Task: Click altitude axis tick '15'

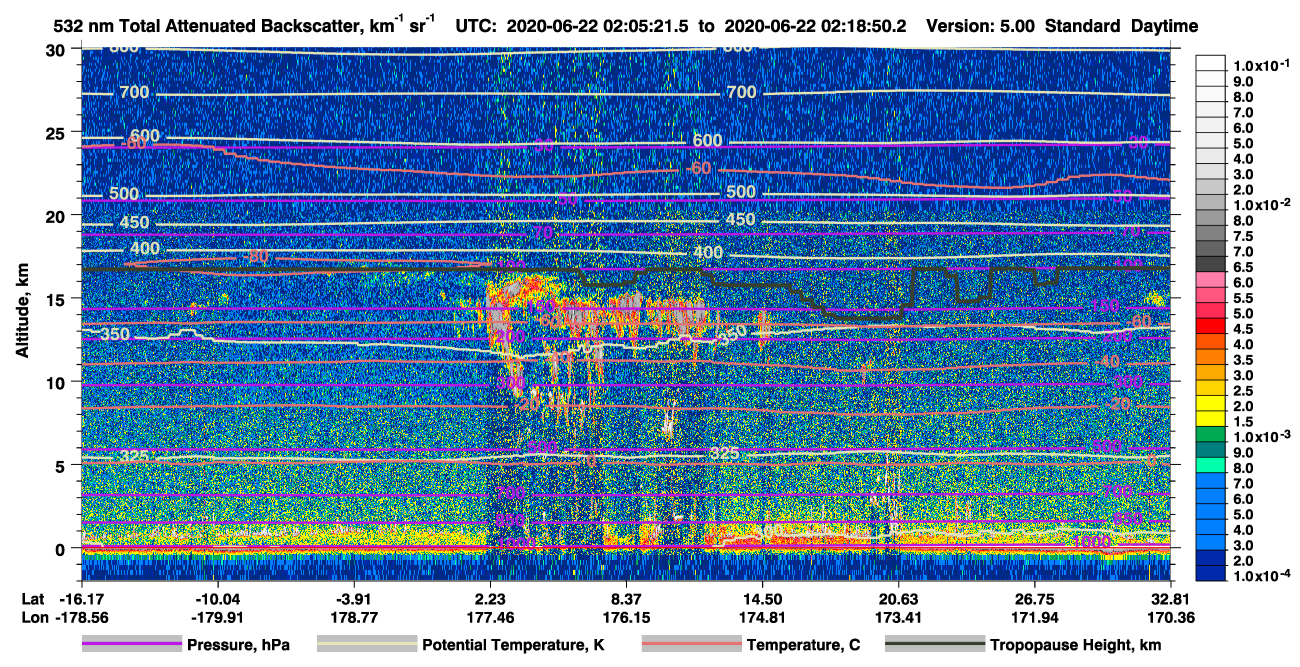Action: pos(56,299)
